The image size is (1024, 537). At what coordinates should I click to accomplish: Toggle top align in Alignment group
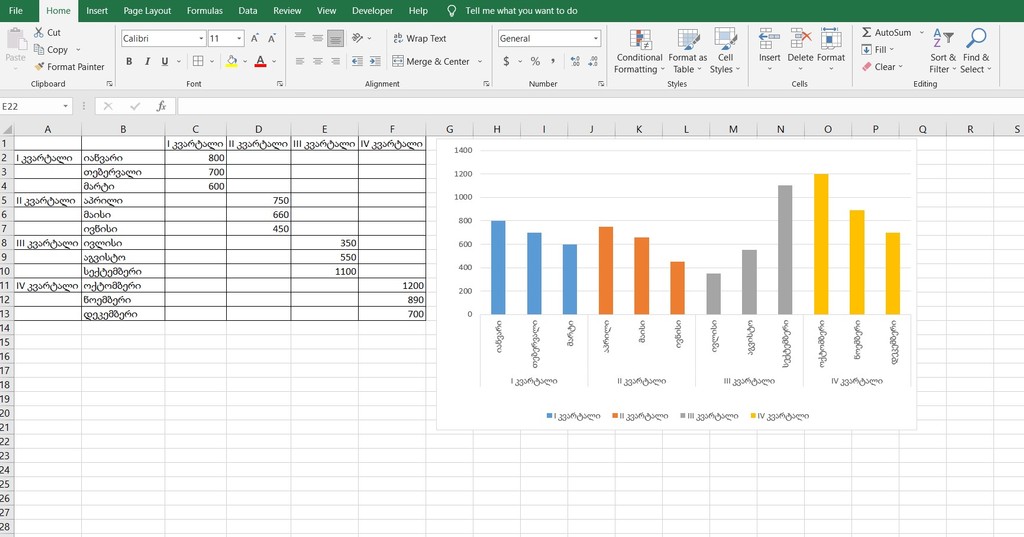tap(300, 38)
